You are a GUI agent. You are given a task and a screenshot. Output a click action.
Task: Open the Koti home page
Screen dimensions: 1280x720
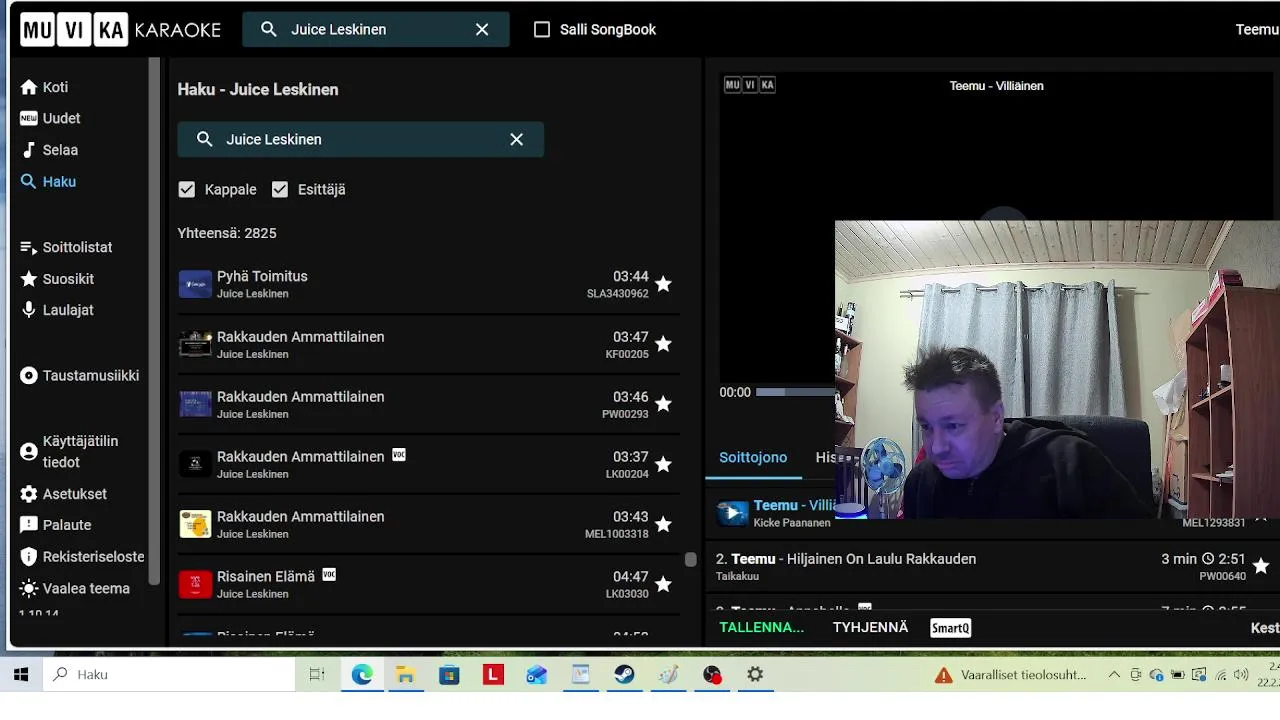tap(44, 87)
